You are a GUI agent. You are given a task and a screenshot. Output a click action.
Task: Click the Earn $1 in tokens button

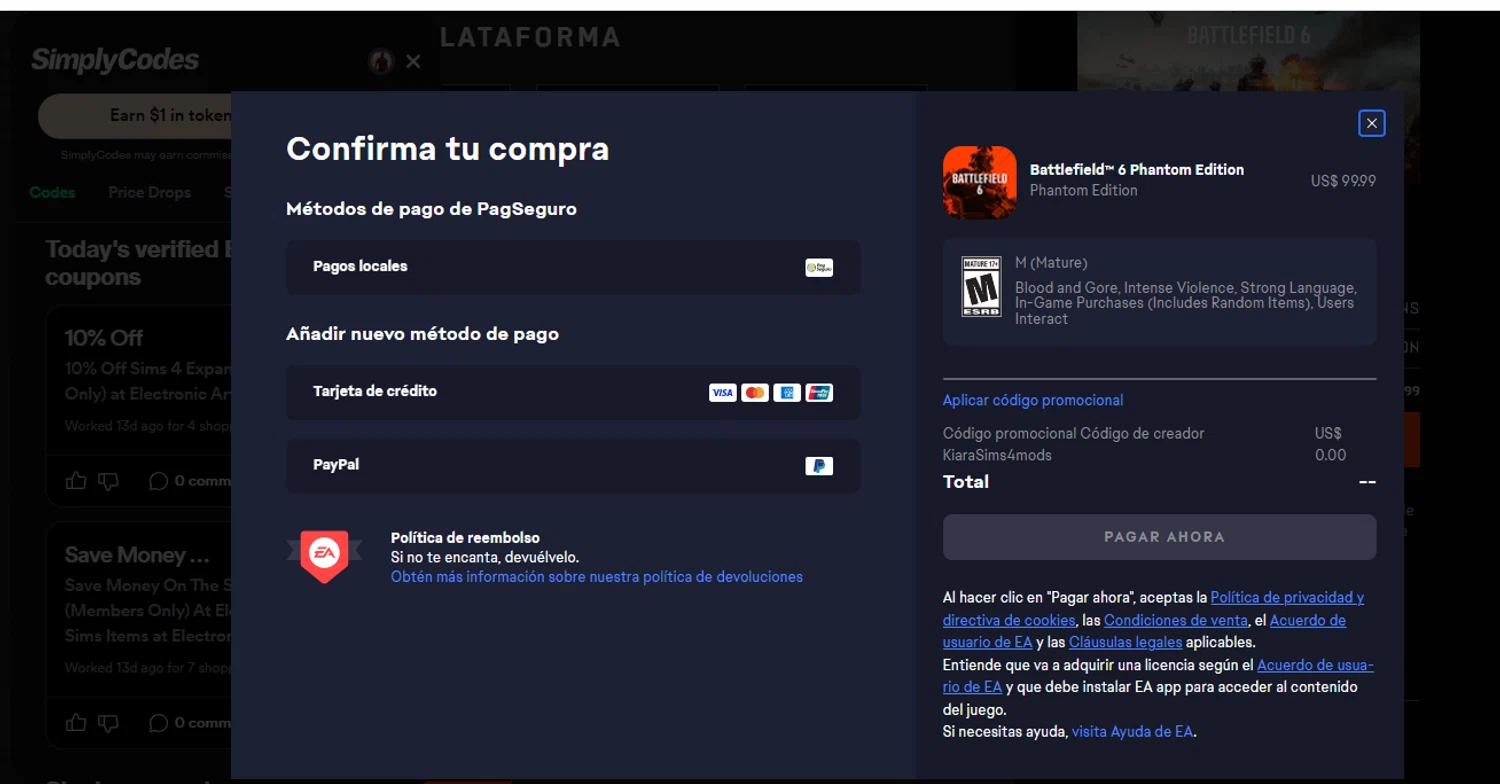[135, 116]
